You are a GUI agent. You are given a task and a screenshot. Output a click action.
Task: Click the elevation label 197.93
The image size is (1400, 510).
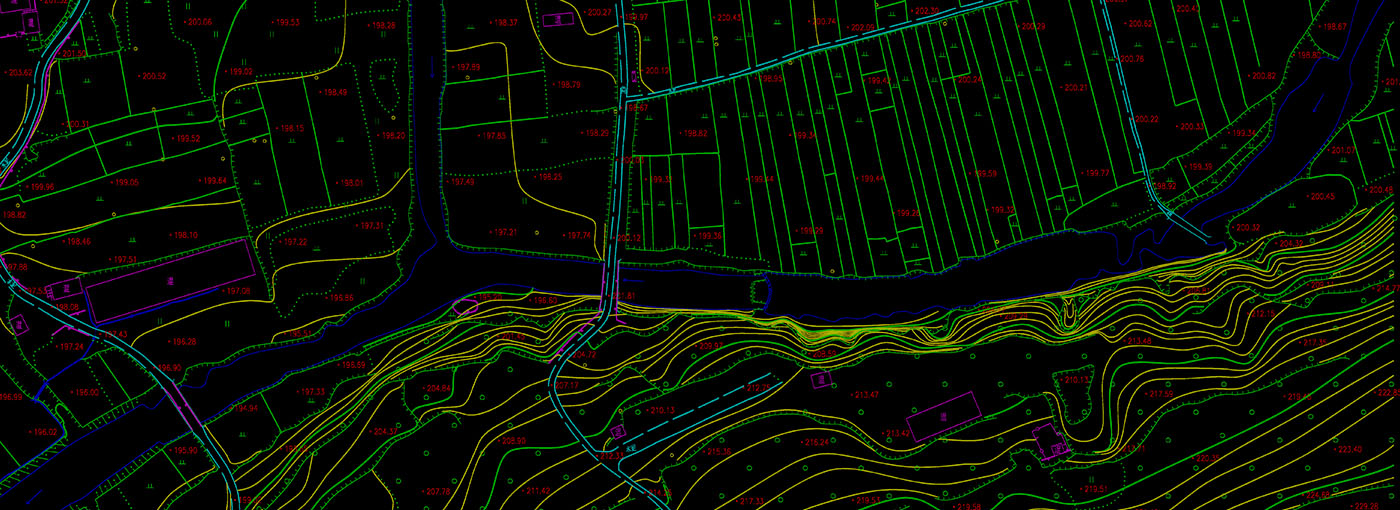point(465,67)
